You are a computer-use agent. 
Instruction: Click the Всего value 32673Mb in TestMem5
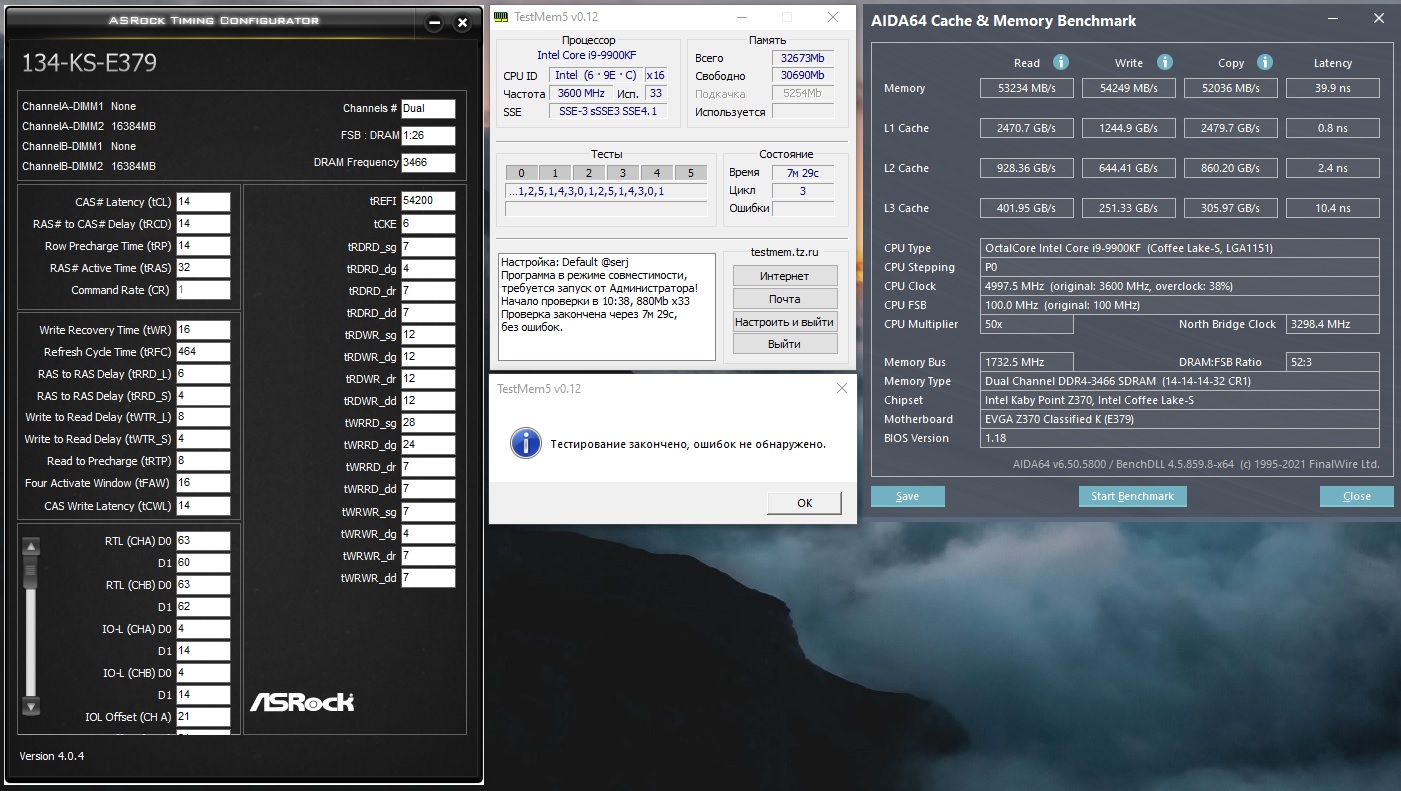[x=803, y=58]
